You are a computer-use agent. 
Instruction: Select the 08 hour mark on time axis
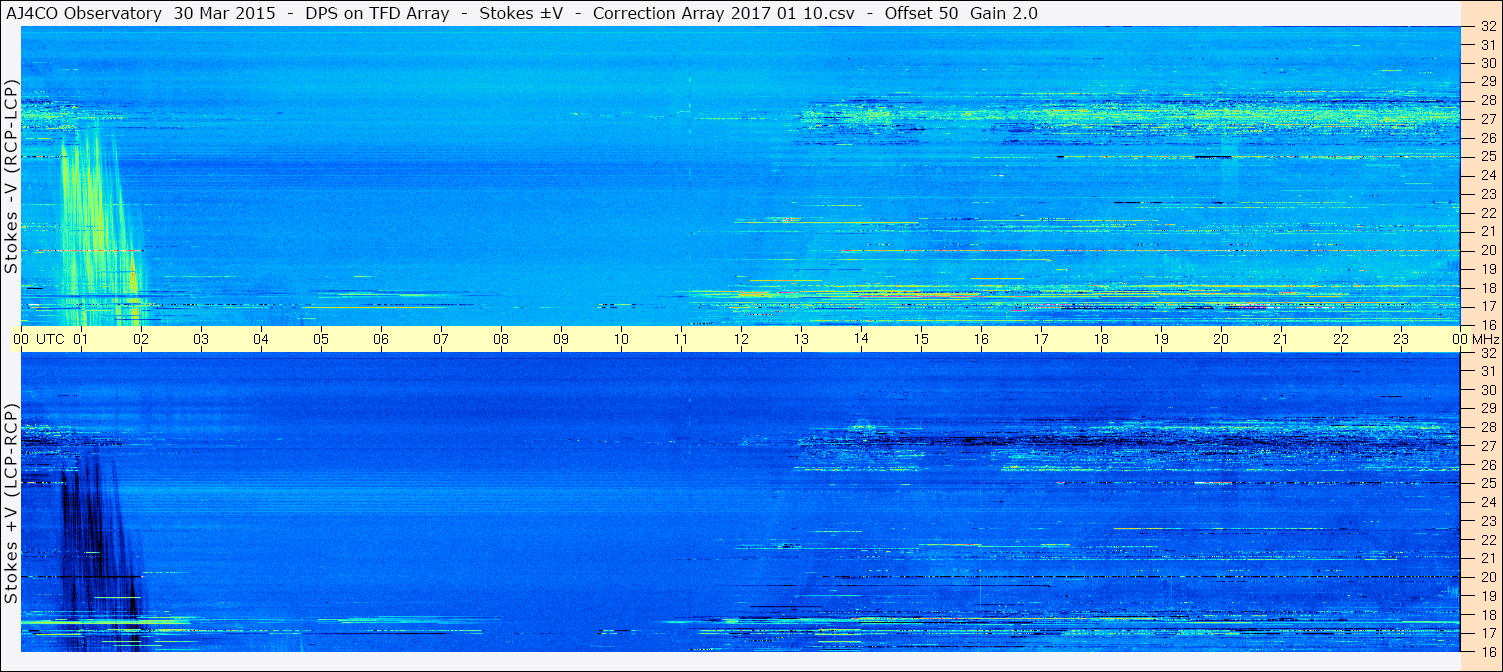(x=501, y=339)
